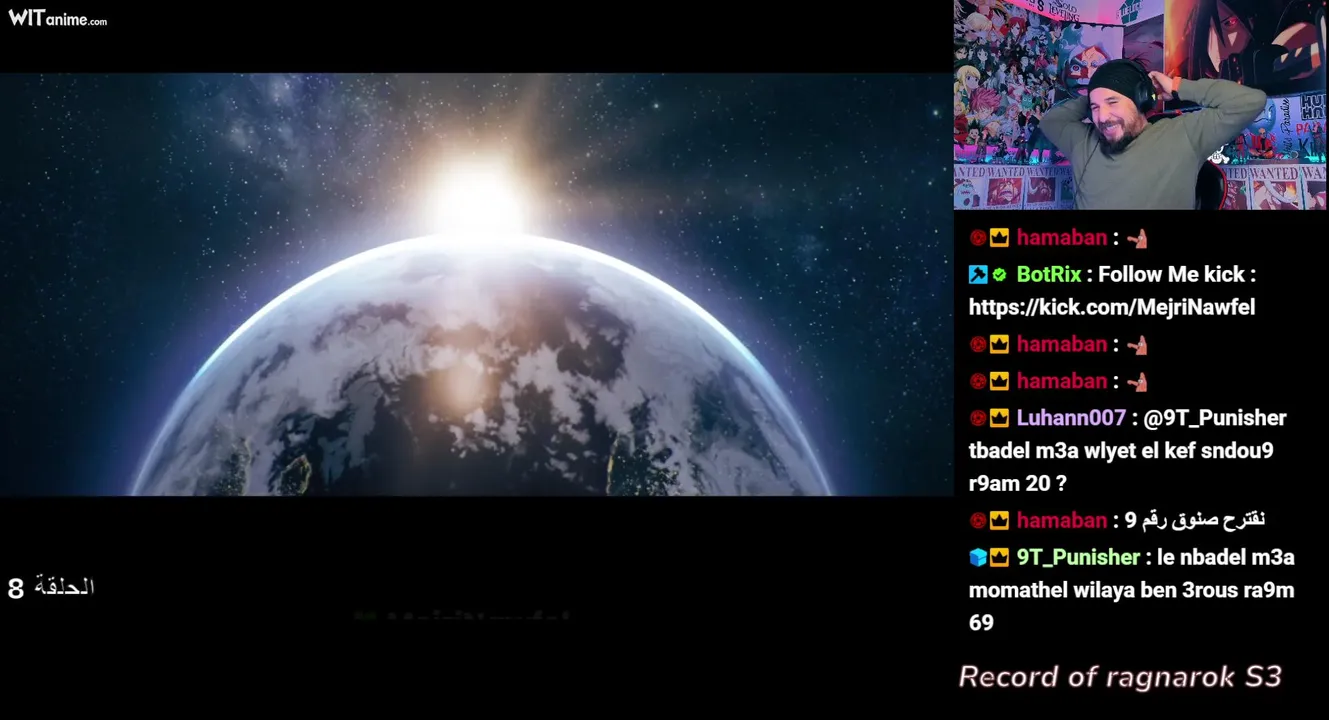Select the BotRix username in chat

[1049, 274]
